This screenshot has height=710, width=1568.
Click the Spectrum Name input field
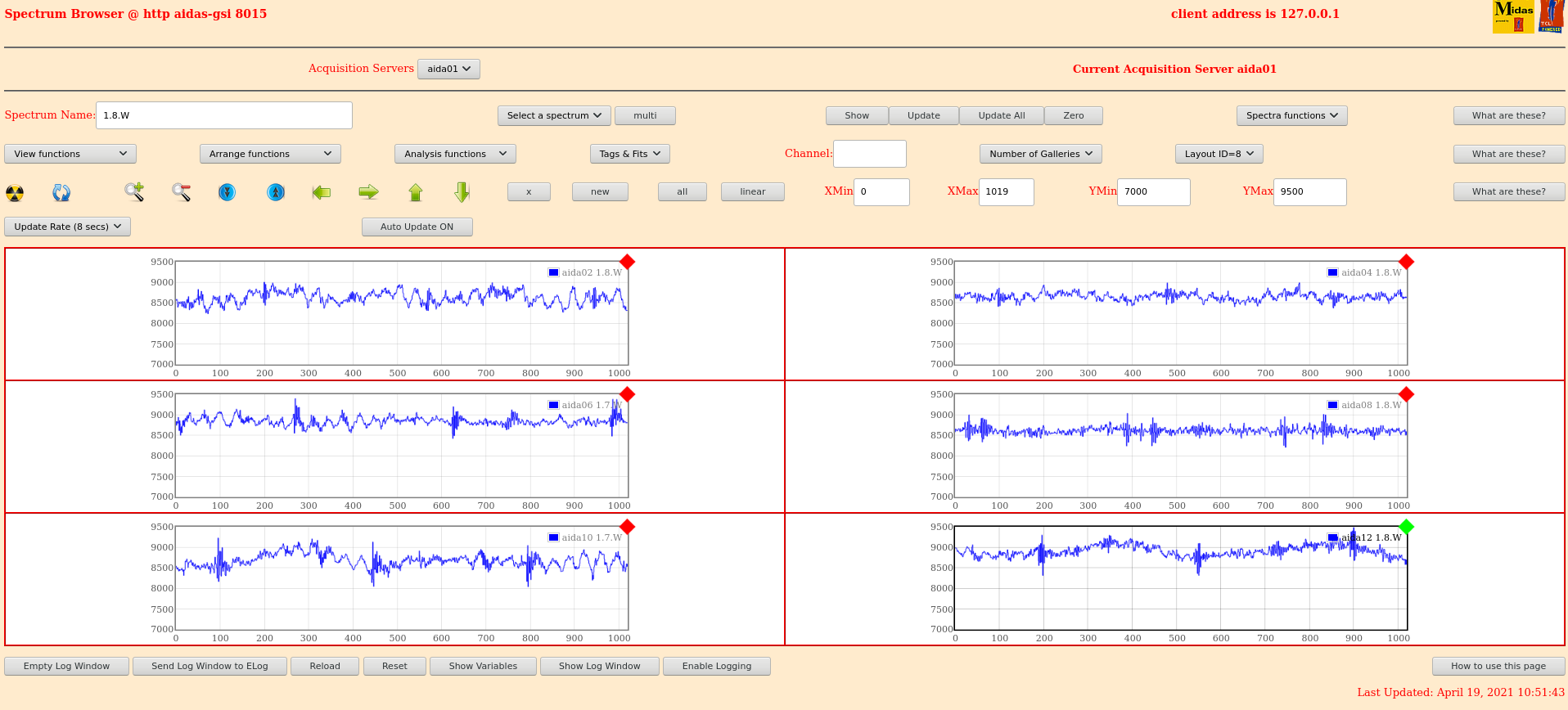coord(224,115)
